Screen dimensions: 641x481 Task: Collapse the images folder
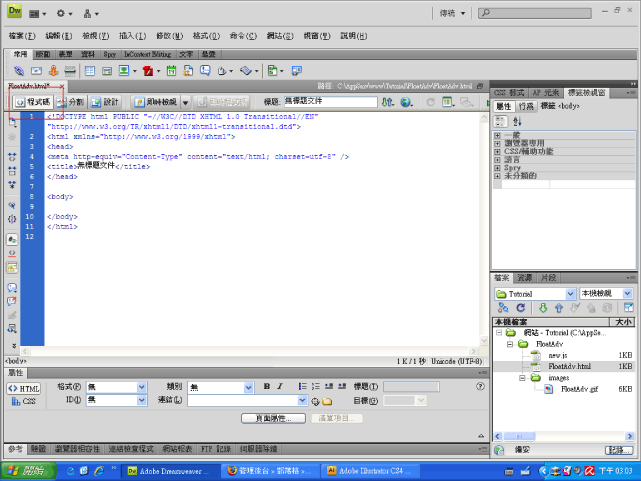pos(522,378)
